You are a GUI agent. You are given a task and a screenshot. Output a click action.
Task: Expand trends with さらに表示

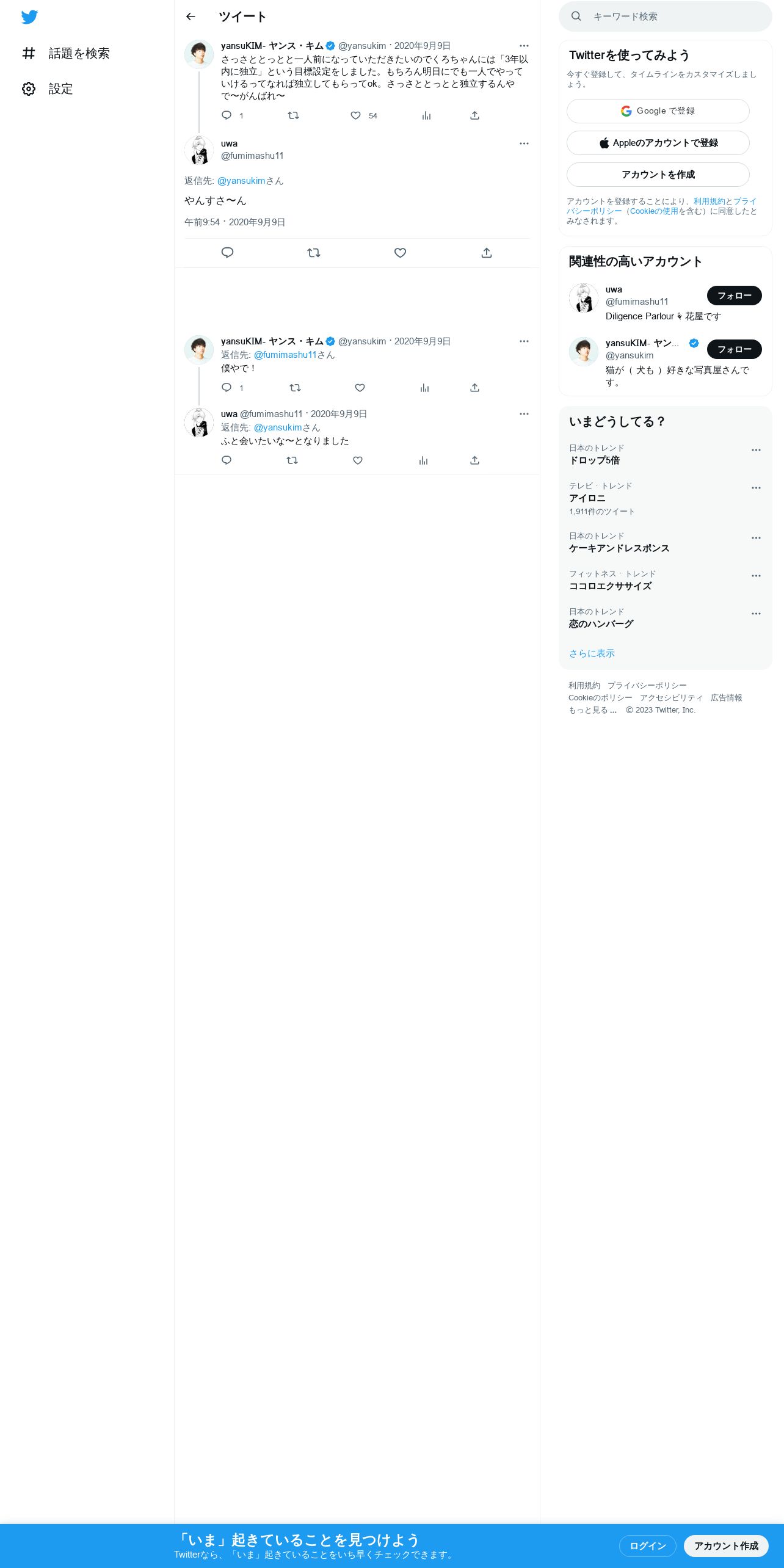tap(592, 653)
